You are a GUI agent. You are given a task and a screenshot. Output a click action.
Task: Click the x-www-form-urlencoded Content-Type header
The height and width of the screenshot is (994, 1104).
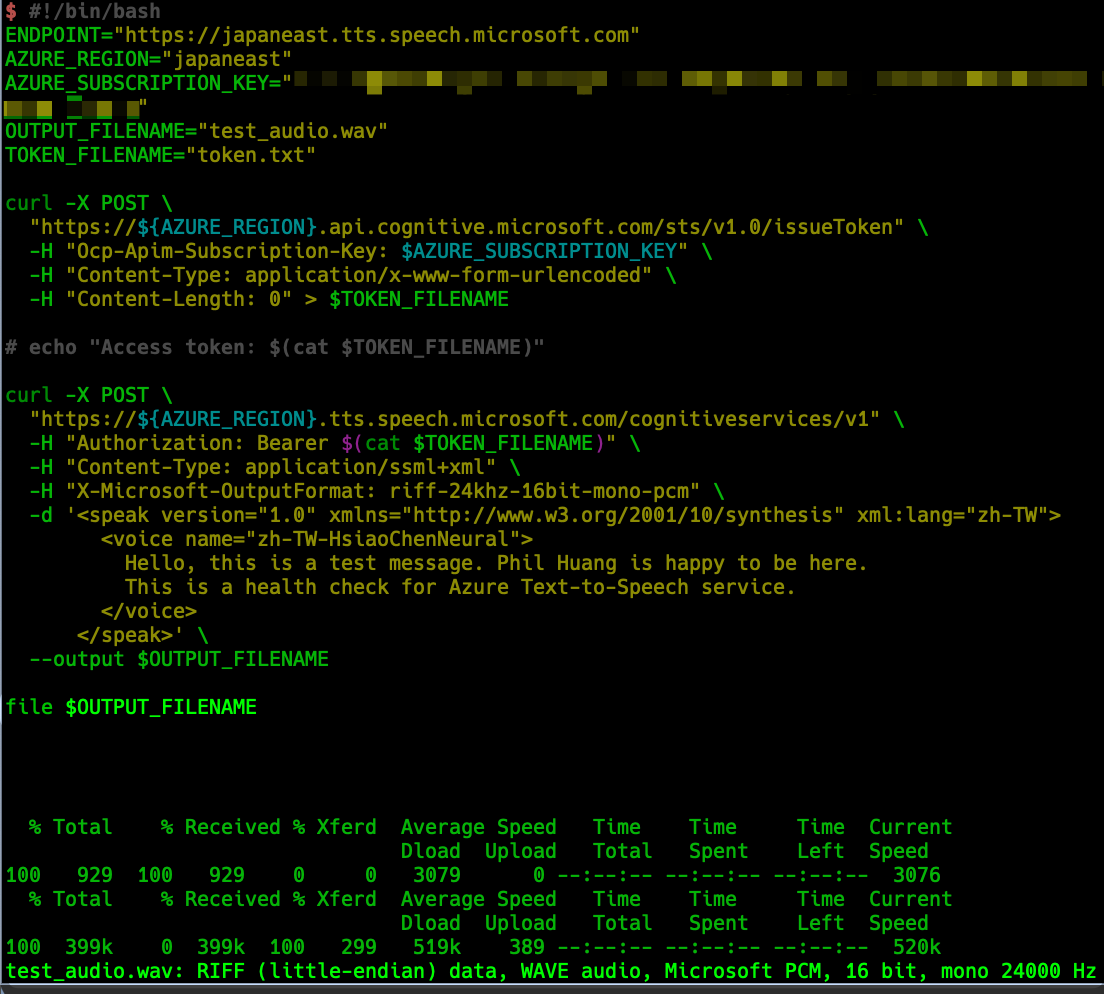(353, 275)
